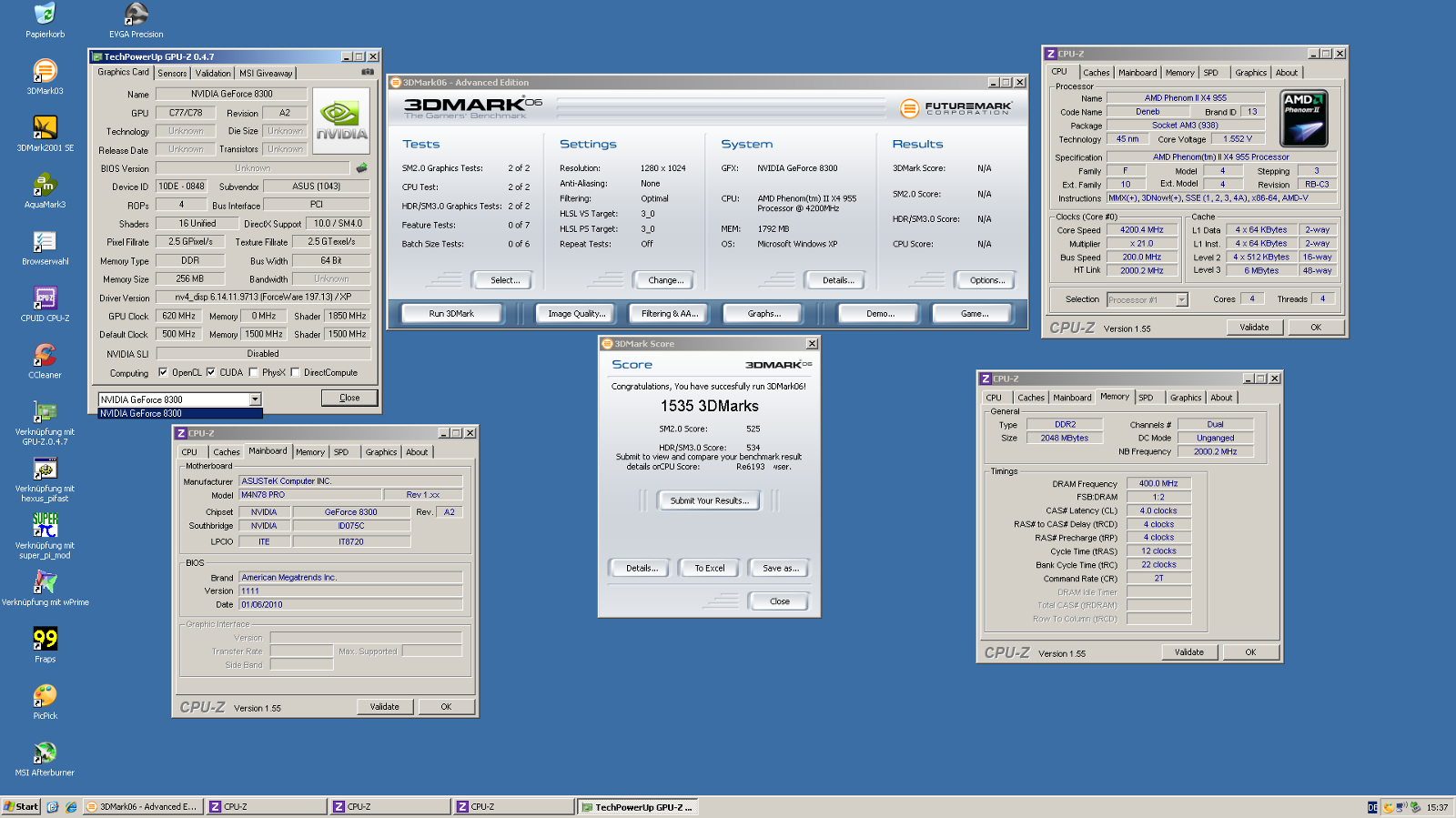Switch to Sensors tab in GPU-Z
Image resolution: width=1456 pixels, height=818 pixels.
pos(172,74)
